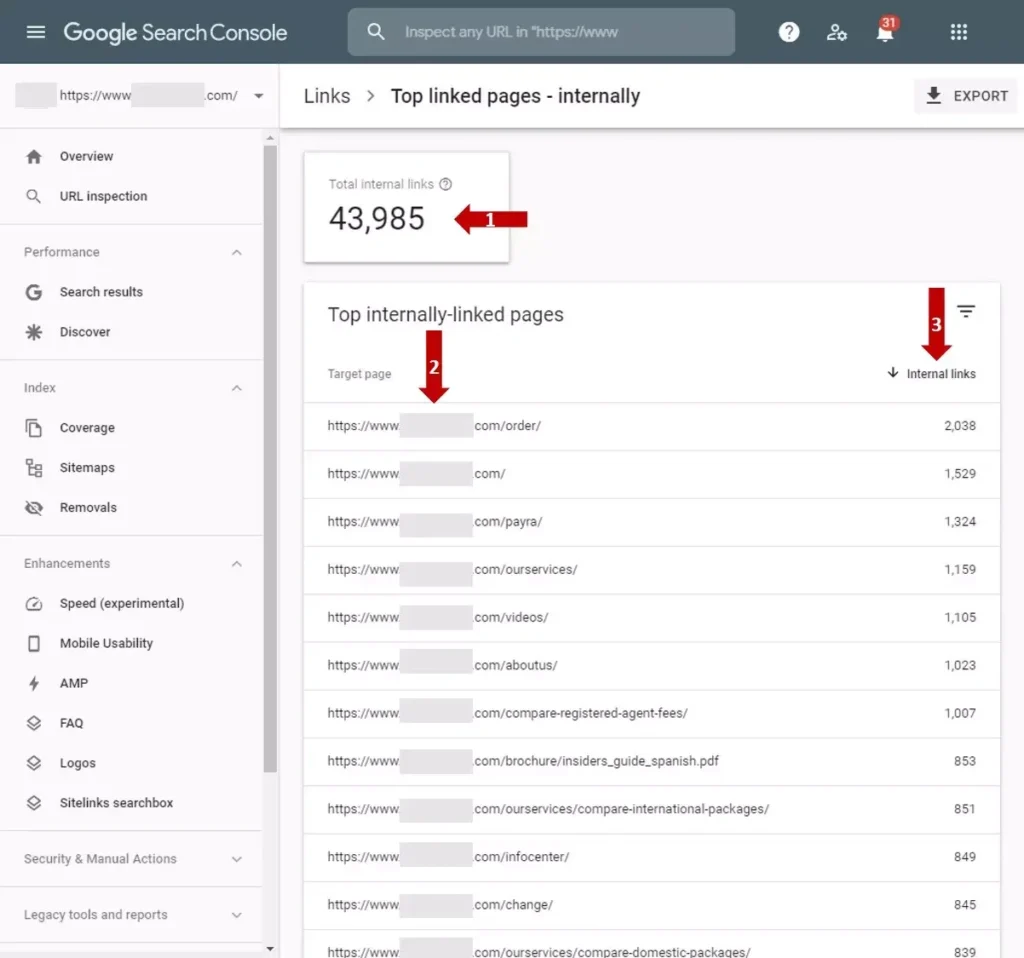1024x958 pixels.
Task: Click the Discover asterisk icon
Action: pyautogui.click(x=34, y=332)
